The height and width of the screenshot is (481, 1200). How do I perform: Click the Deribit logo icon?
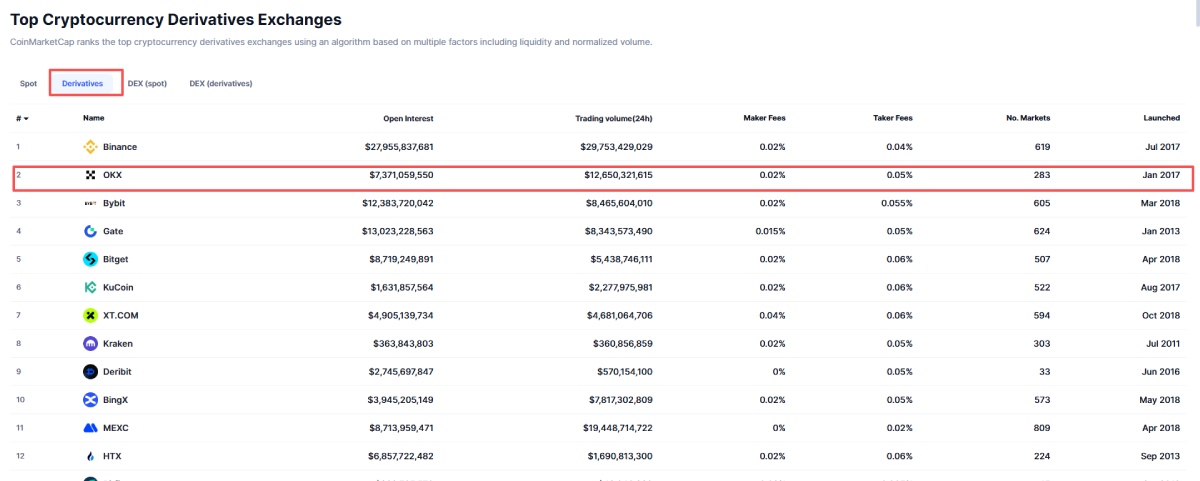pos(90,371)
